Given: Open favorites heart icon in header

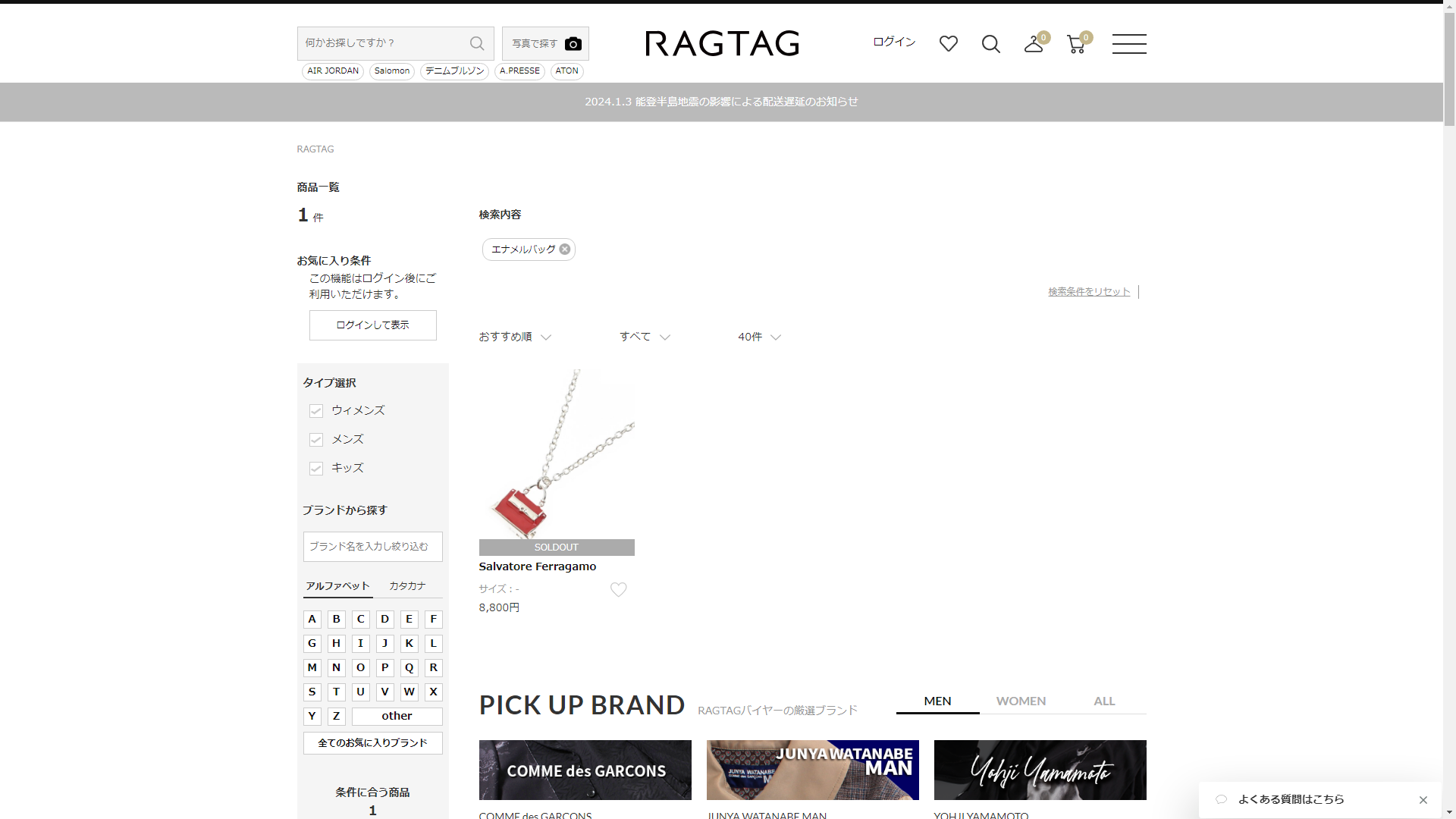Looking at the screenshot, I should coord(948,44).
